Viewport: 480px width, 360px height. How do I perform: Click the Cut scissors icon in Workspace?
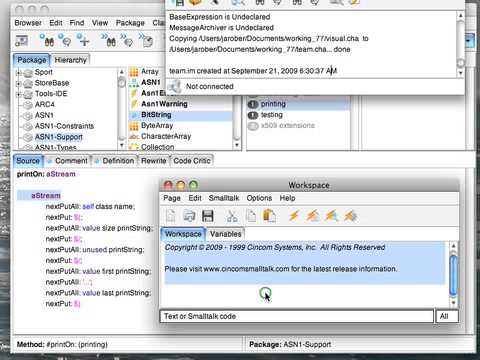[x=232, y=216]
